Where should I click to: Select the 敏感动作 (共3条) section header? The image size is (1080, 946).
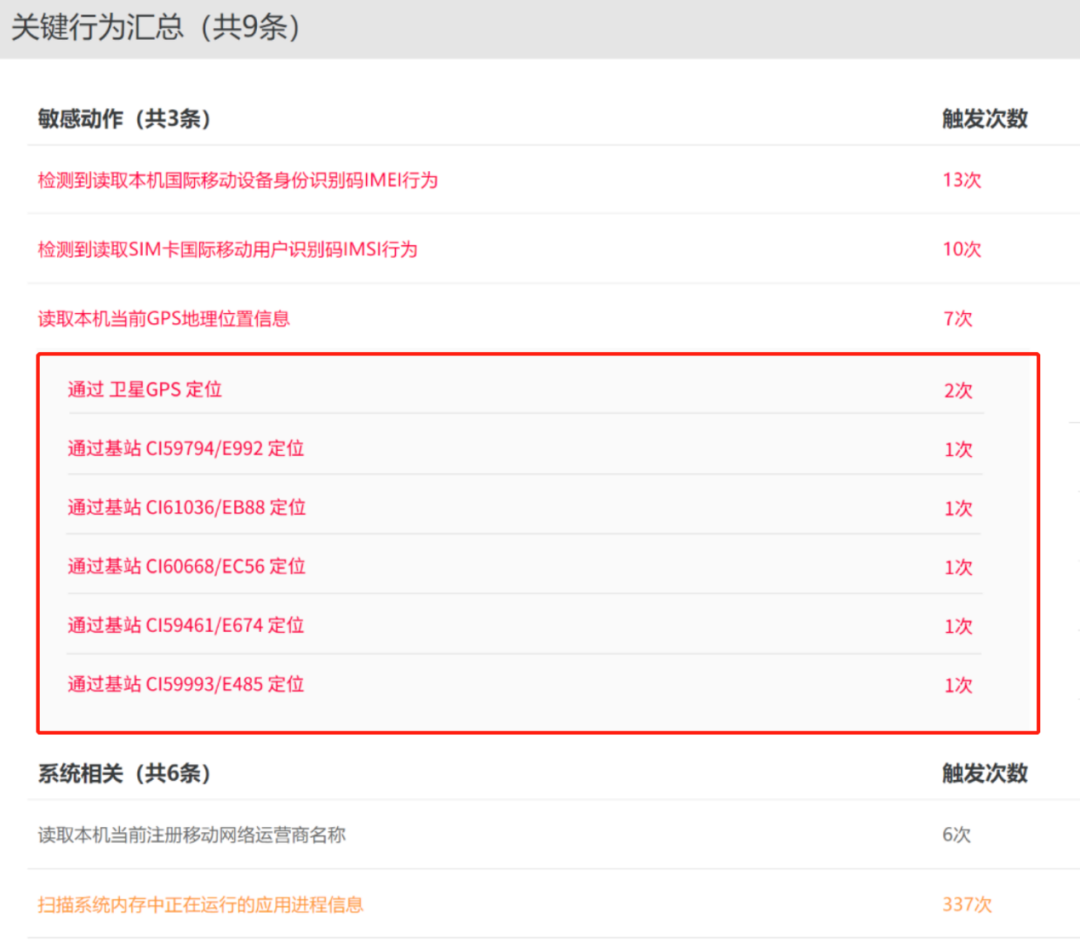(x=124, y=119)
